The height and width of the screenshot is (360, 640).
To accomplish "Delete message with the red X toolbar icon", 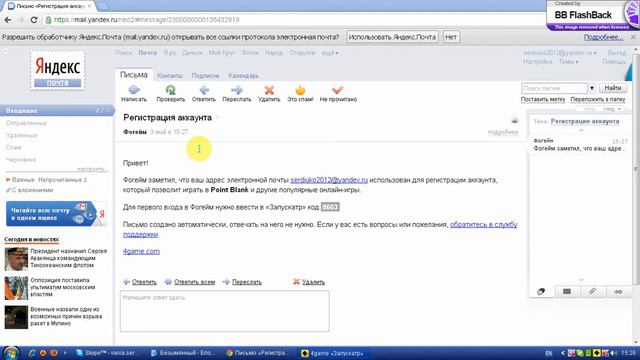I will tap(269, 90).
